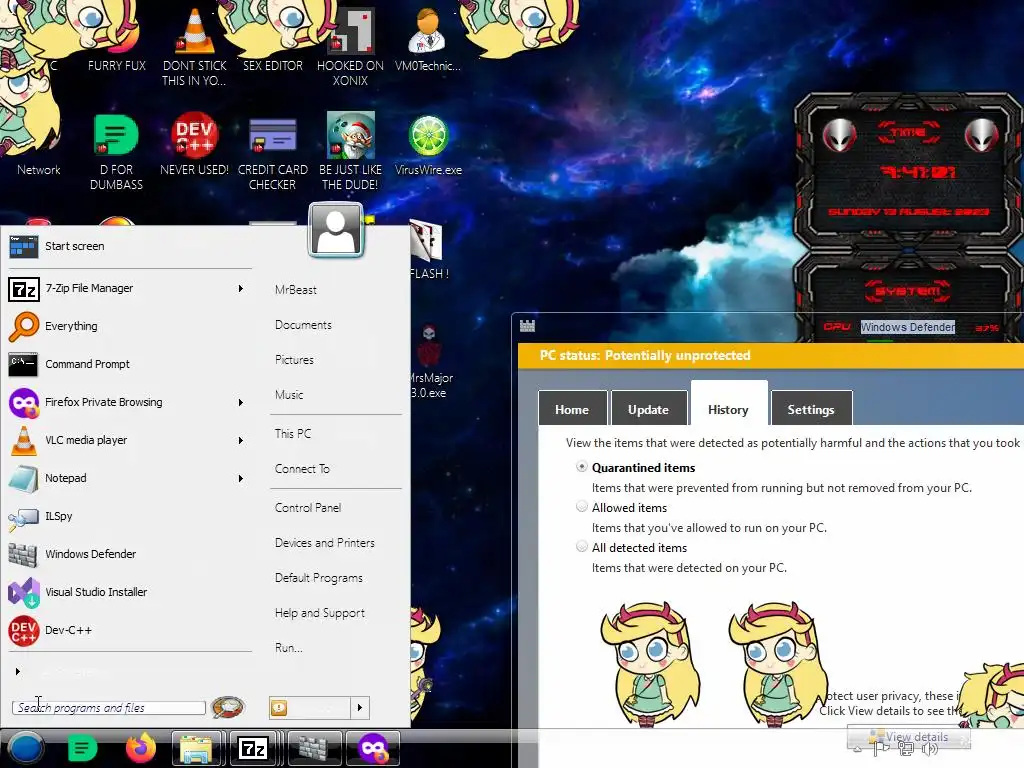Image resolution: width=1024 pixels, height=768 pixels.
Task: Select the All detected items option
Action: coord(581,547)
